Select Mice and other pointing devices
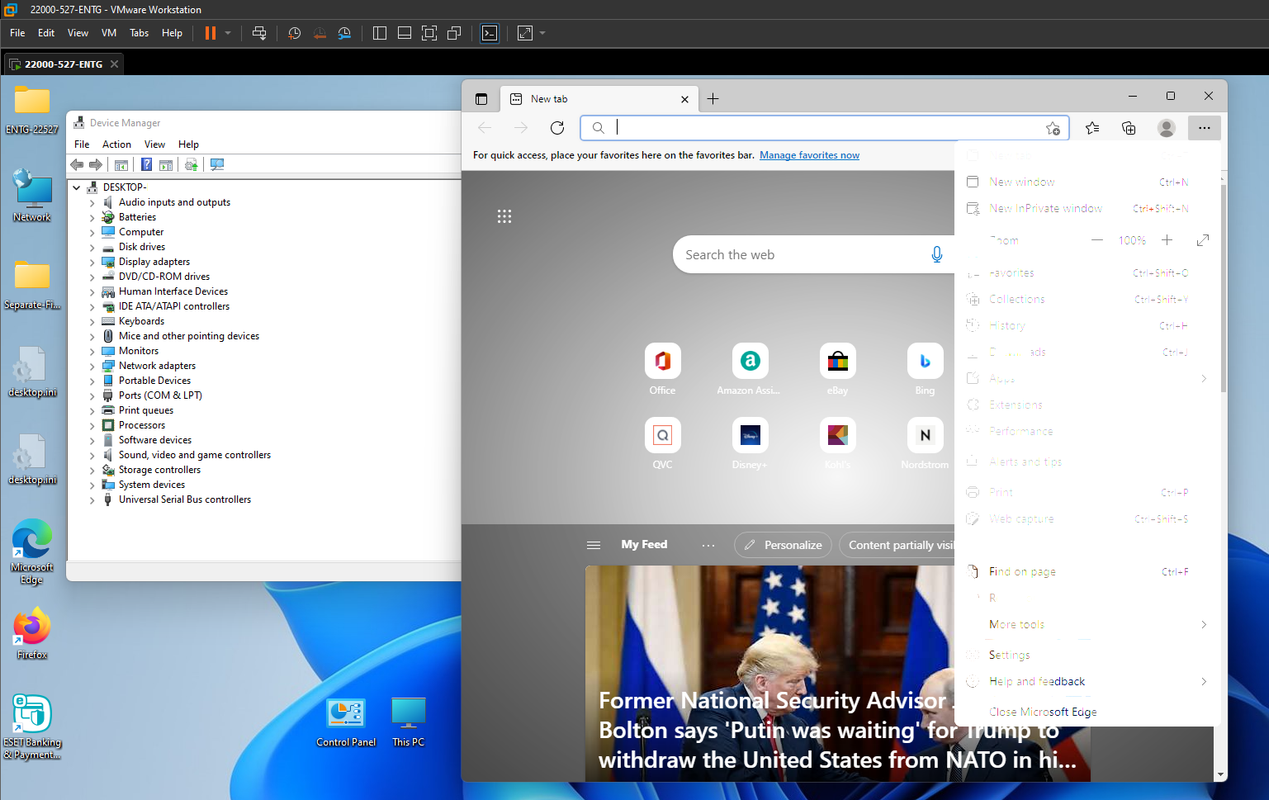 (x=189, y=336)
